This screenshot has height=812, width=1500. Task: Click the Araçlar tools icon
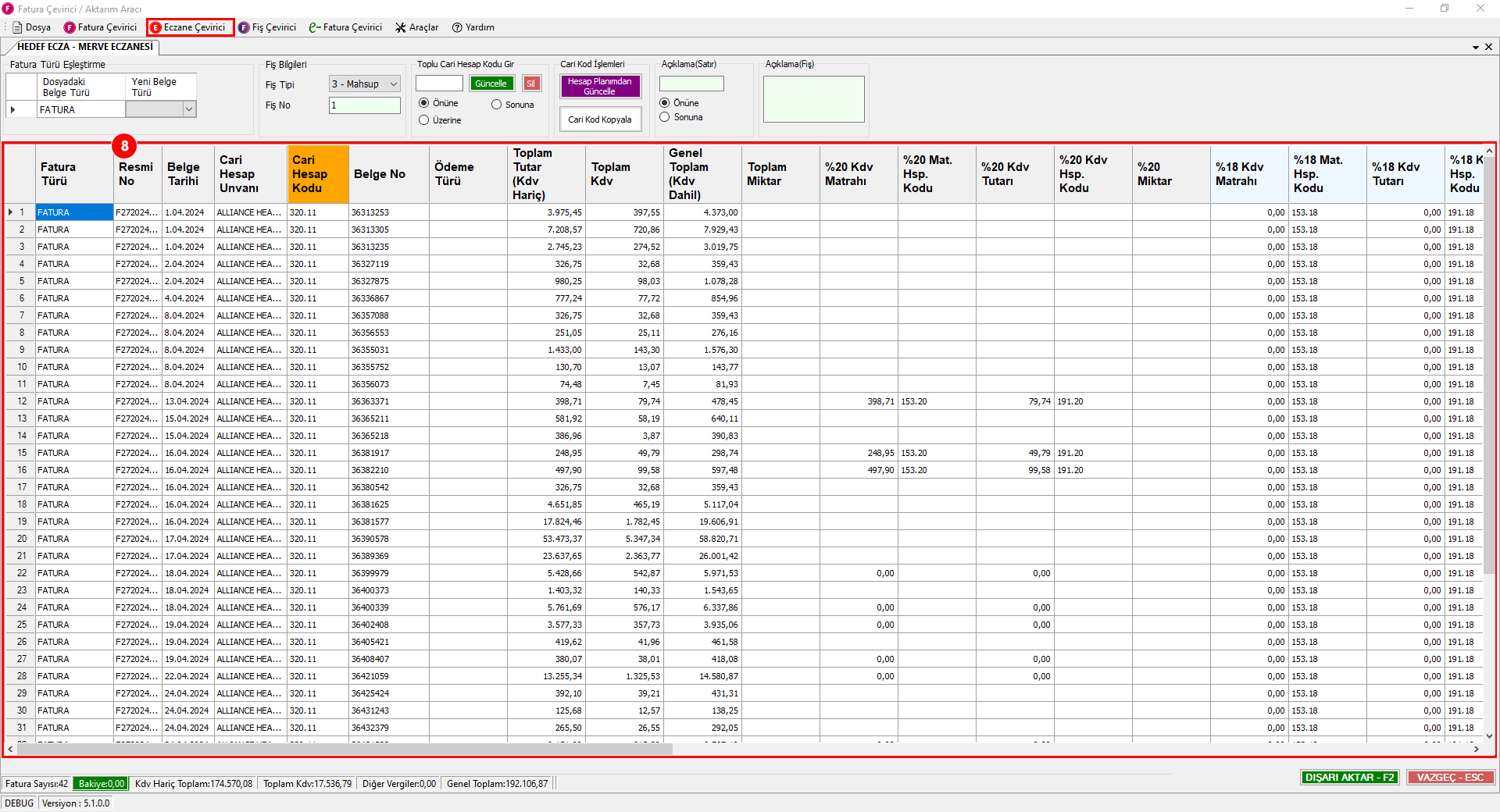tap(401, 27)
